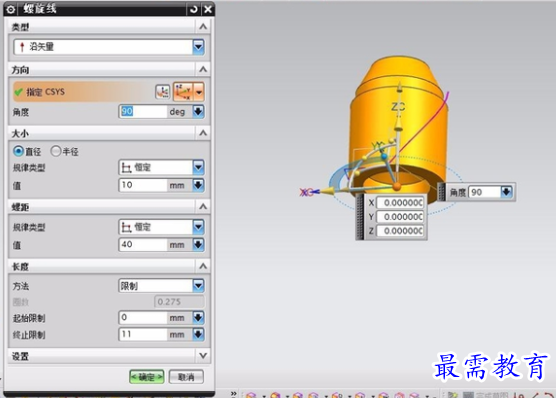Expand the 设置 section
Image resolution: width=556 pixels, height=398 pixels.
(203, 355)
